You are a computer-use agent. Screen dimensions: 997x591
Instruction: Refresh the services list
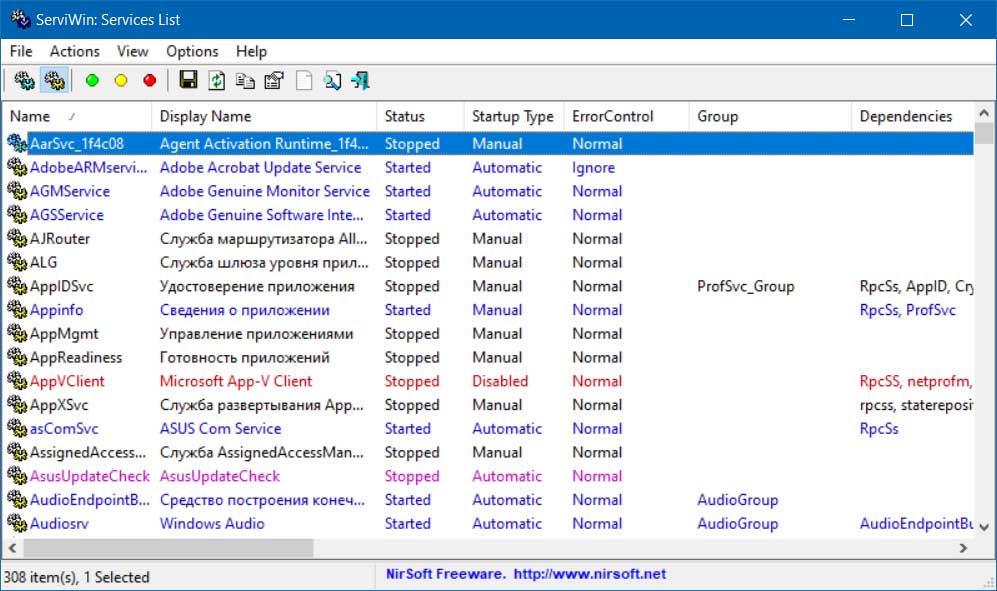pos(217,81)
